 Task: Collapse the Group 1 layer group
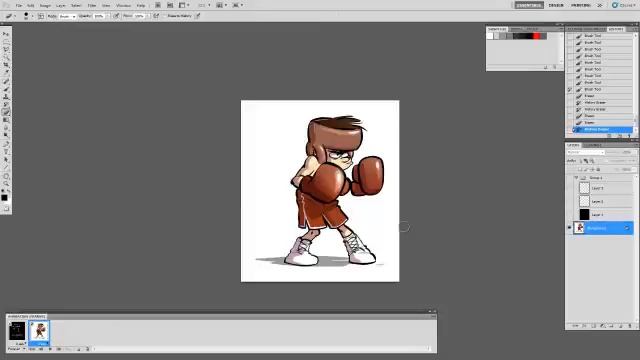(576, 178)
